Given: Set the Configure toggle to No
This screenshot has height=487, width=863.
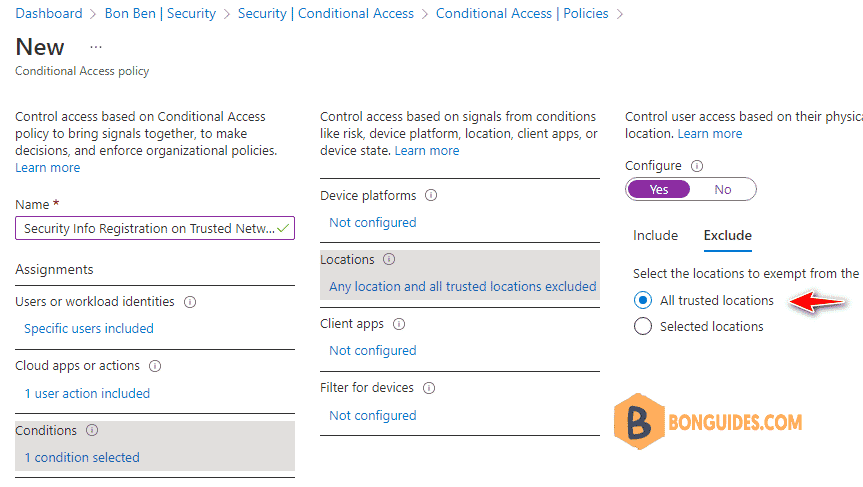Looking at the screenshot, I should 723,189.
